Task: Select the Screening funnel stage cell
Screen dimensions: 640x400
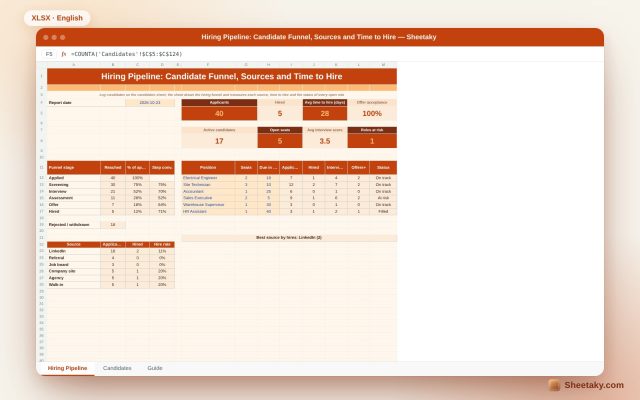Action: point(74,185)
